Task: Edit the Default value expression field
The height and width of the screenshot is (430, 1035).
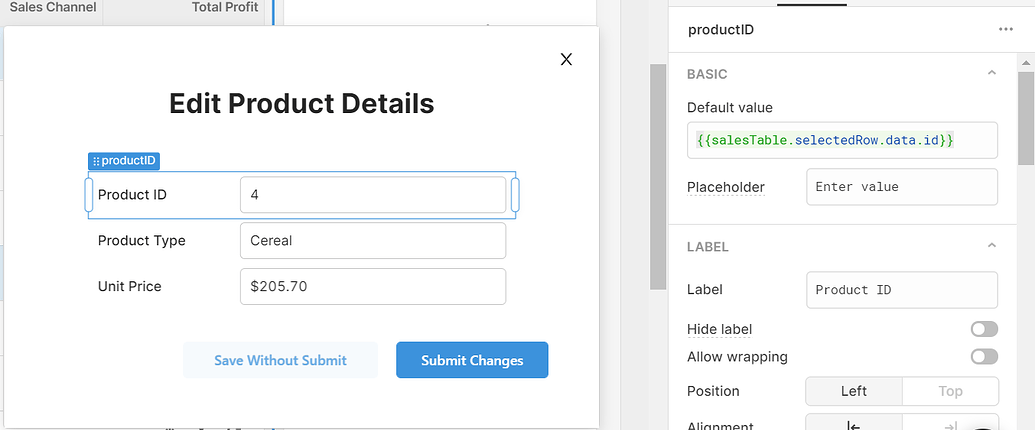Action: point(842,140)
